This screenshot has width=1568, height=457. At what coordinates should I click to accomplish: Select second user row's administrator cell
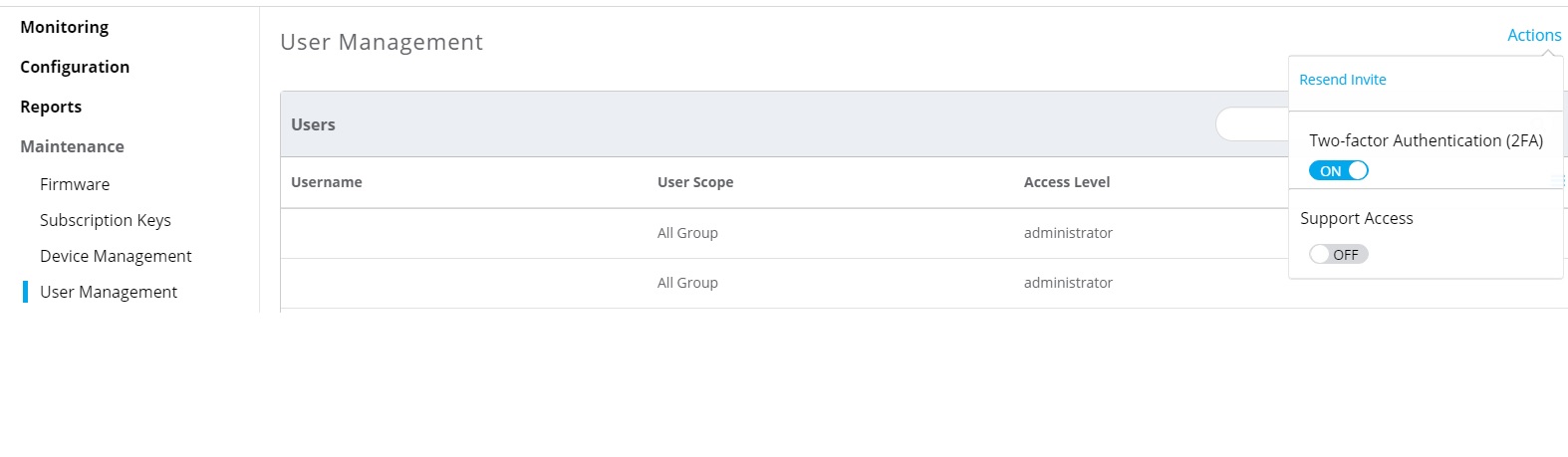pyautogui.click(x=1068, y=283)
